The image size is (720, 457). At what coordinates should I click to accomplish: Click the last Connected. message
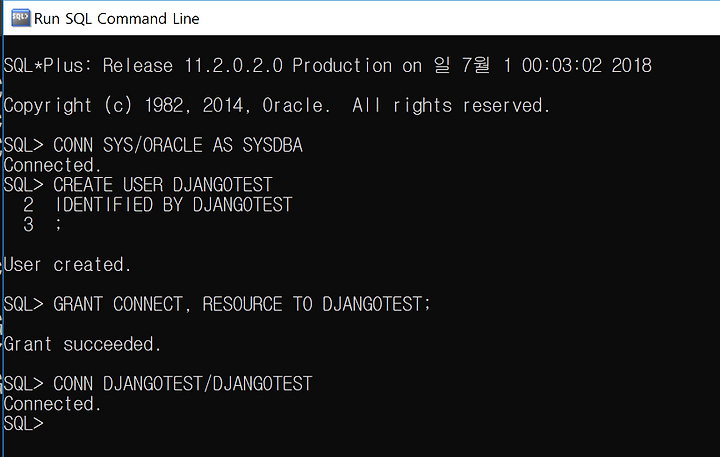point(52,404)
